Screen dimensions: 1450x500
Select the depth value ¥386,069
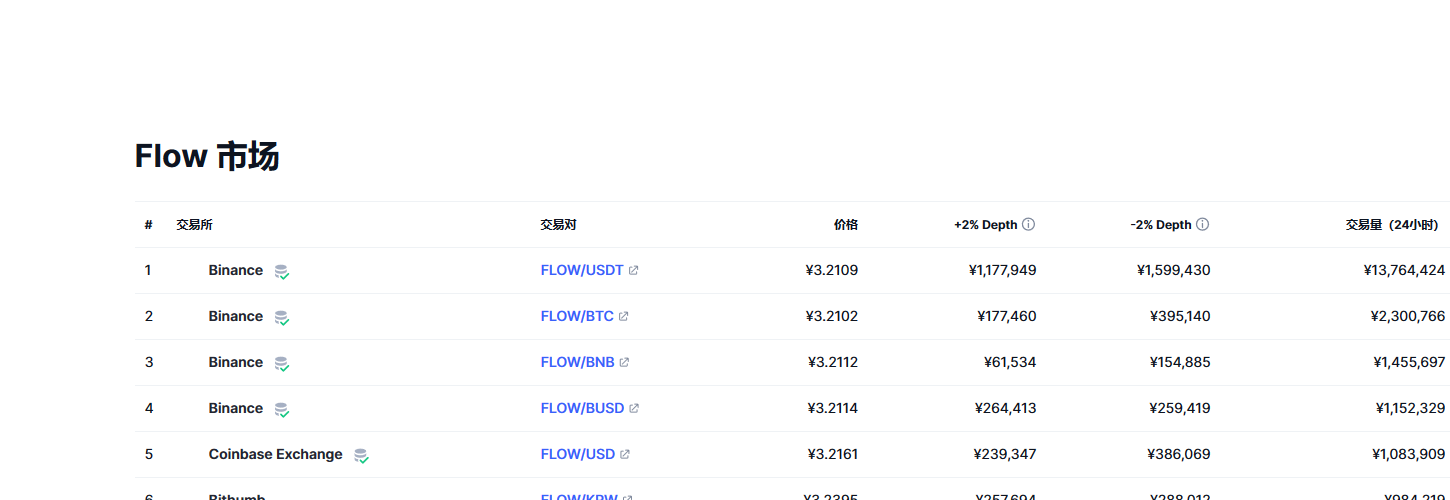(1179, 454)
